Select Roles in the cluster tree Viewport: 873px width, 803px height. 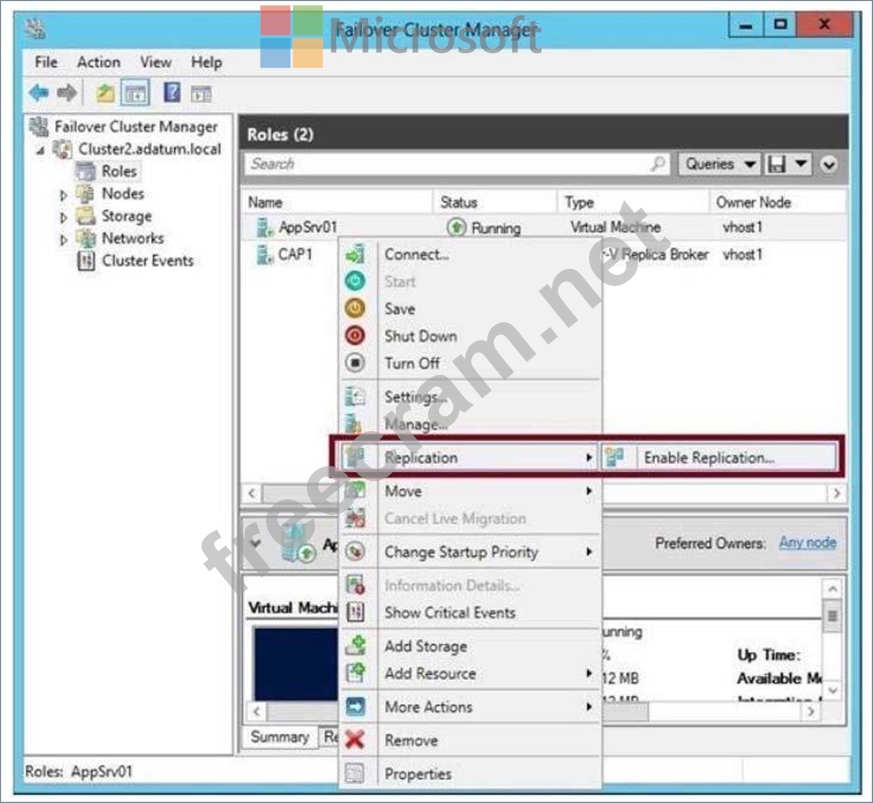pyautogui.click(x=119, y=171)
